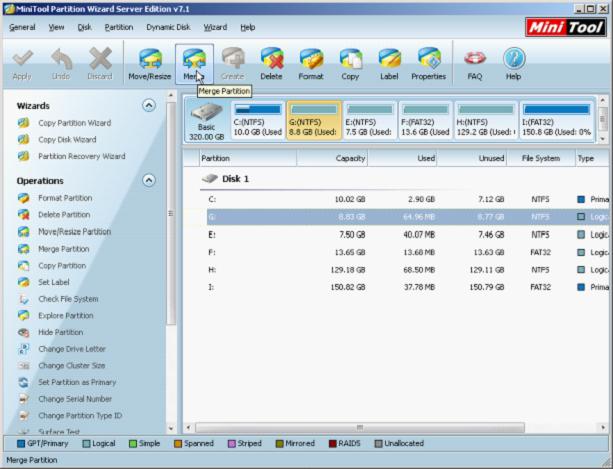This screenshot has height=469, width=613.
Task: Sort by the Used column header
Action: click(402, 158)
